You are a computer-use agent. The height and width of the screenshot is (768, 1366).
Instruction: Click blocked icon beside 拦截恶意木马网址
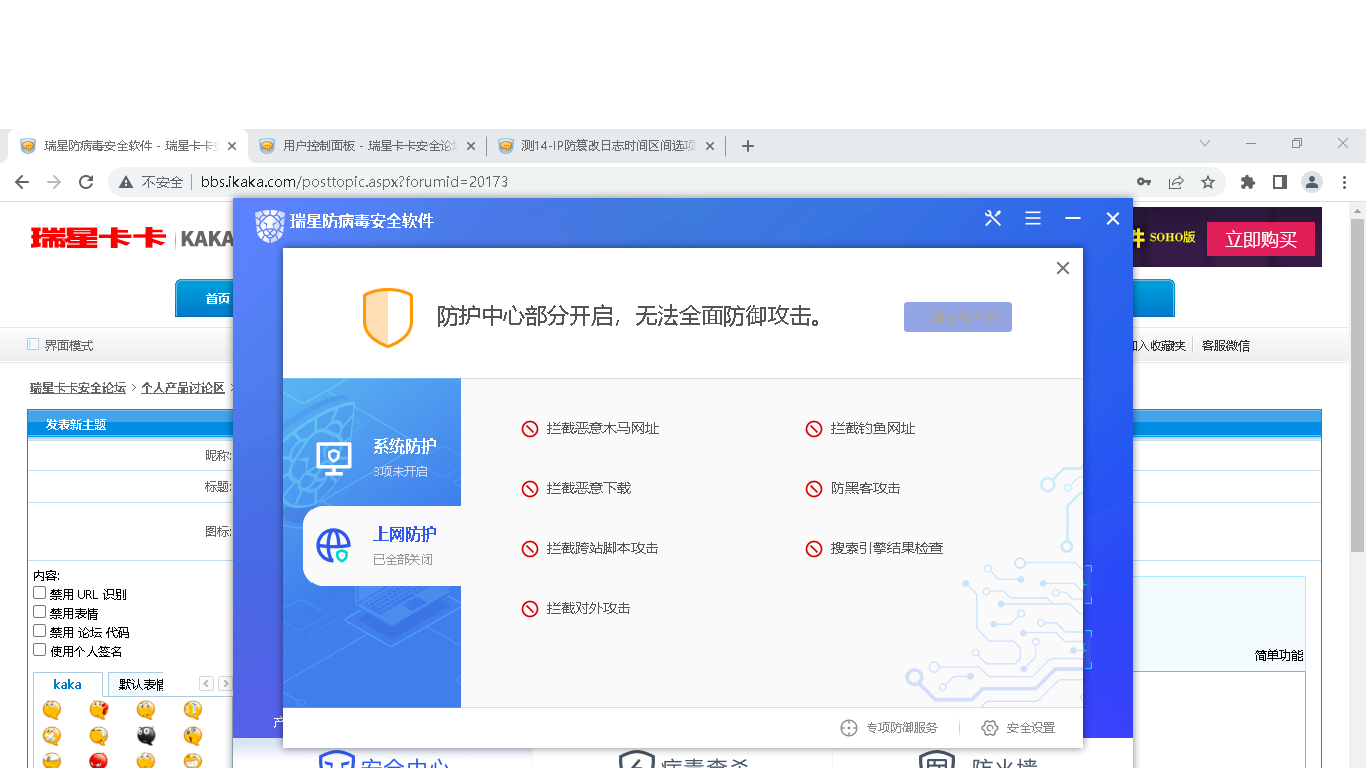tap(530, 429)
